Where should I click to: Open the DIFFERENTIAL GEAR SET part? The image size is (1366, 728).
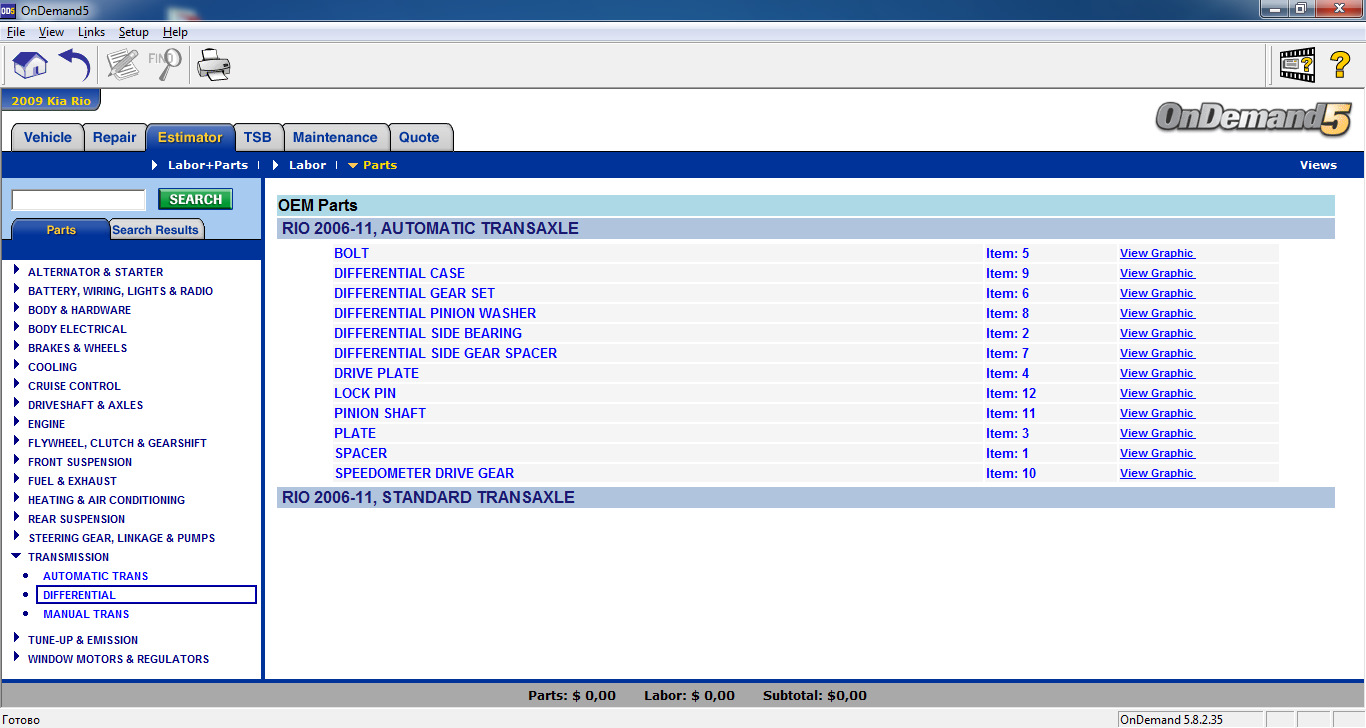(415, 293)
